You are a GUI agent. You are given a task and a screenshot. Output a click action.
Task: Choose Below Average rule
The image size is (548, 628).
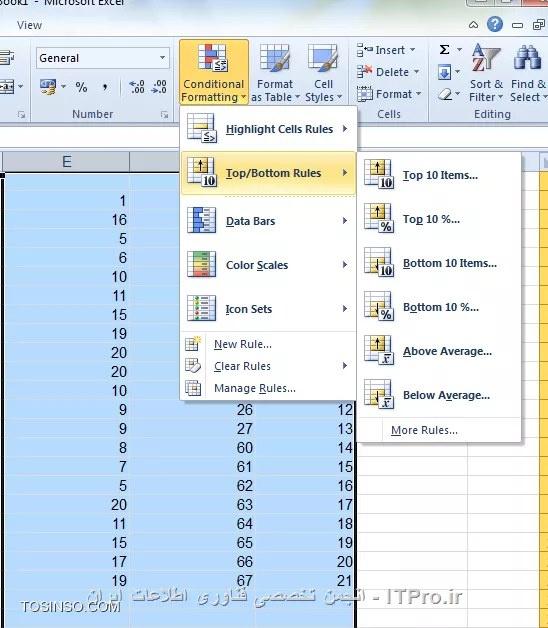(x=440, y=395)
